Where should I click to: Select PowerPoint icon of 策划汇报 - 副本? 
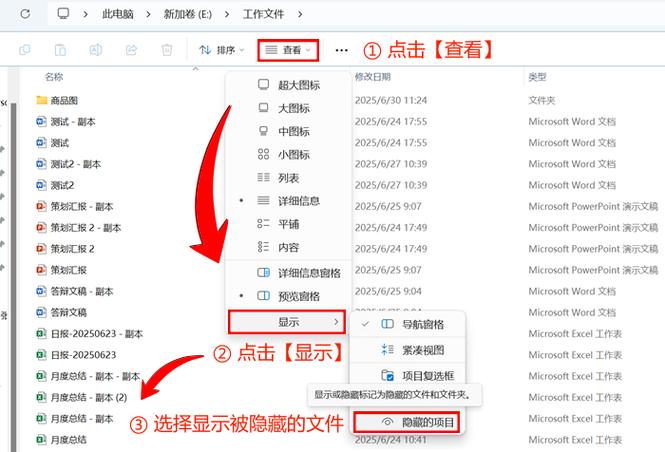41,206
